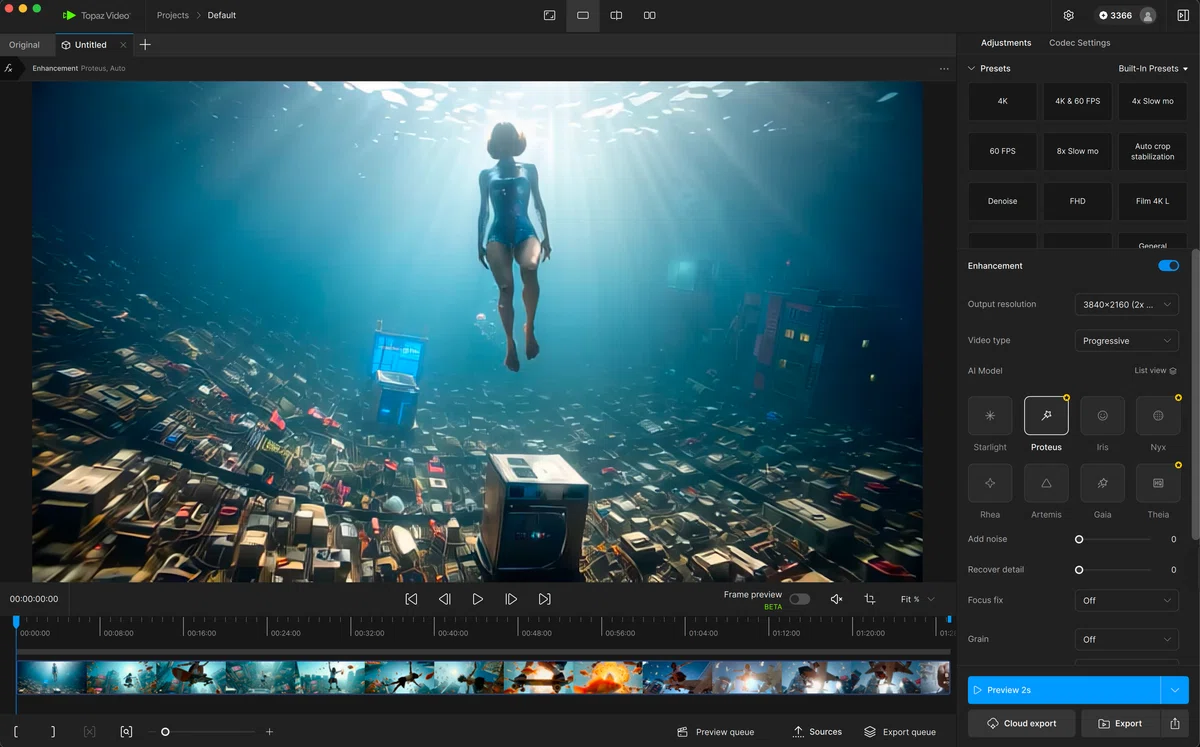Image resolution: width=1200 pixels, height=747 pixels.
Task: Open the Grain dropdown
Action: (x=1127, y=639)
